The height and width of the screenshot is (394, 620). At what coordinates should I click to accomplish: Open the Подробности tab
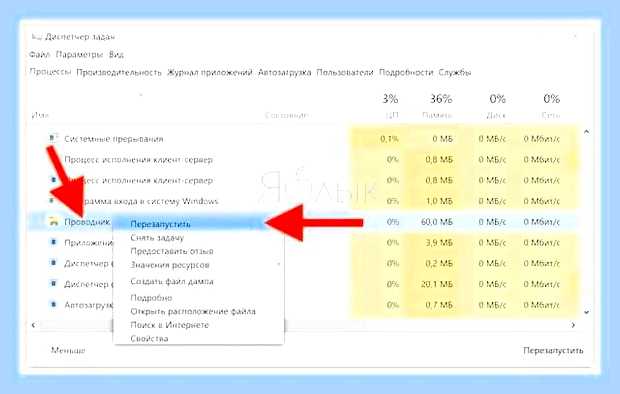406,72
